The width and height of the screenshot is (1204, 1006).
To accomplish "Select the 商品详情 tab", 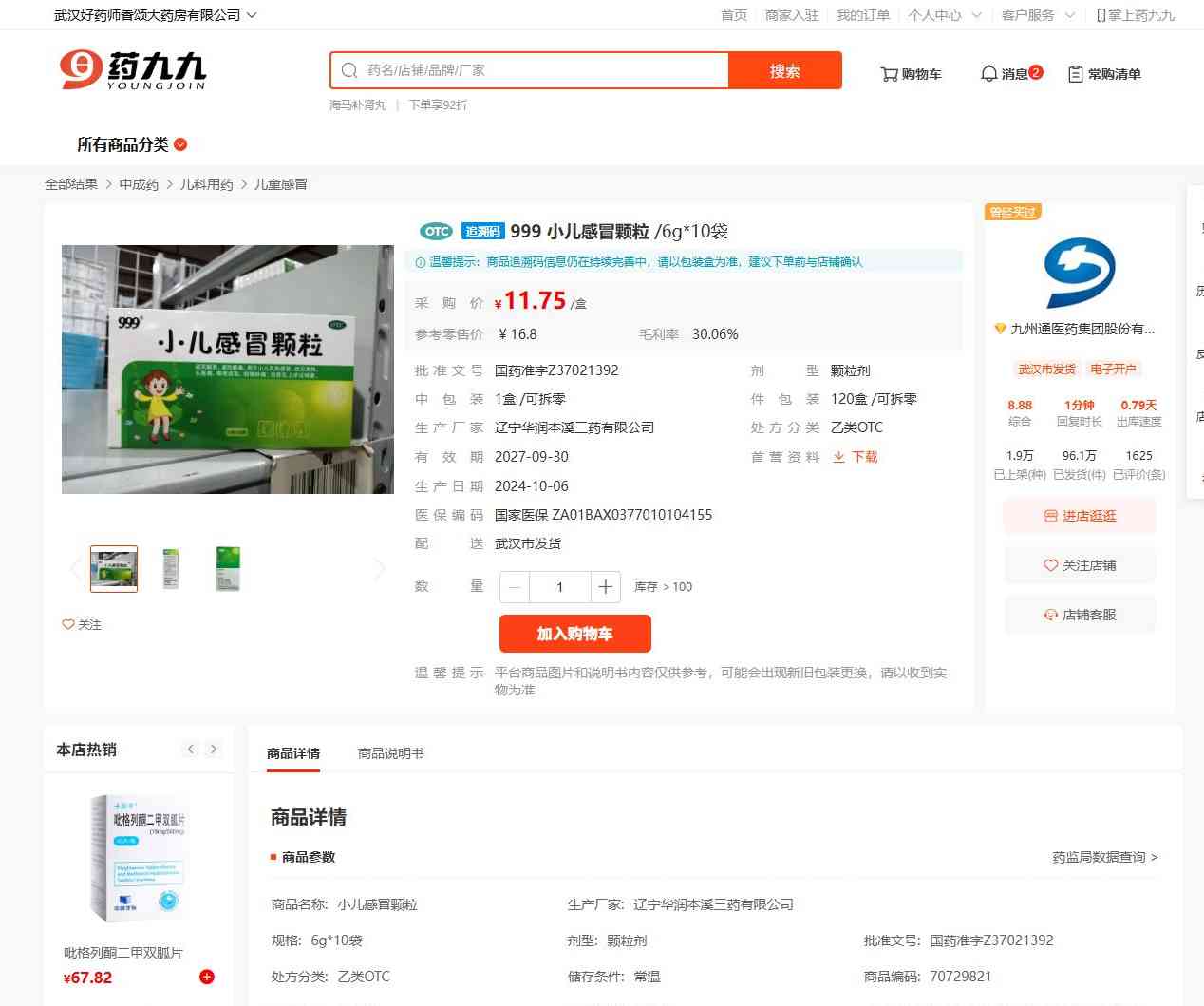I will 293,753.
